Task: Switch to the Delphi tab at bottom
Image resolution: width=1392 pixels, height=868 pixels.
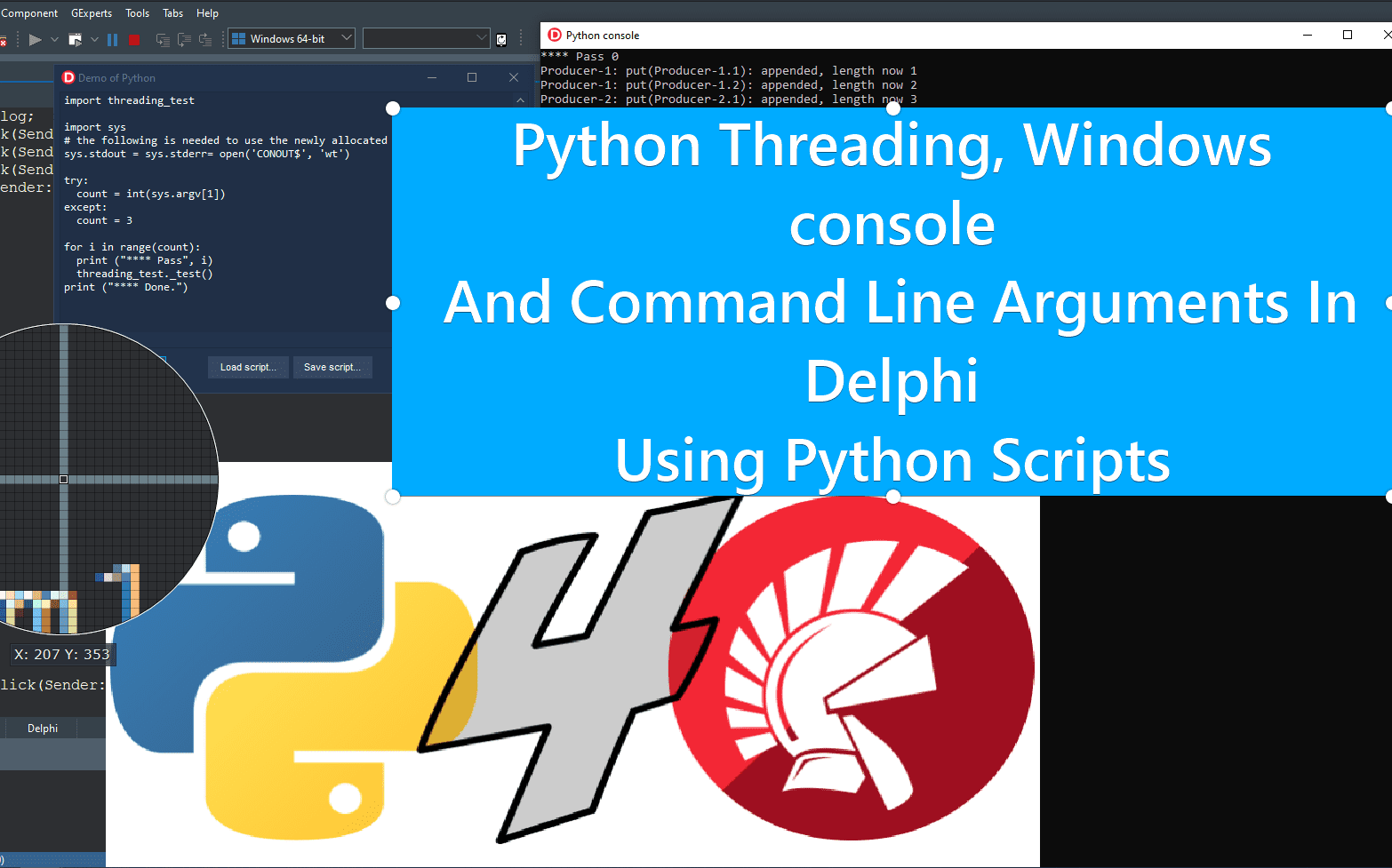Action: (43, 728)
